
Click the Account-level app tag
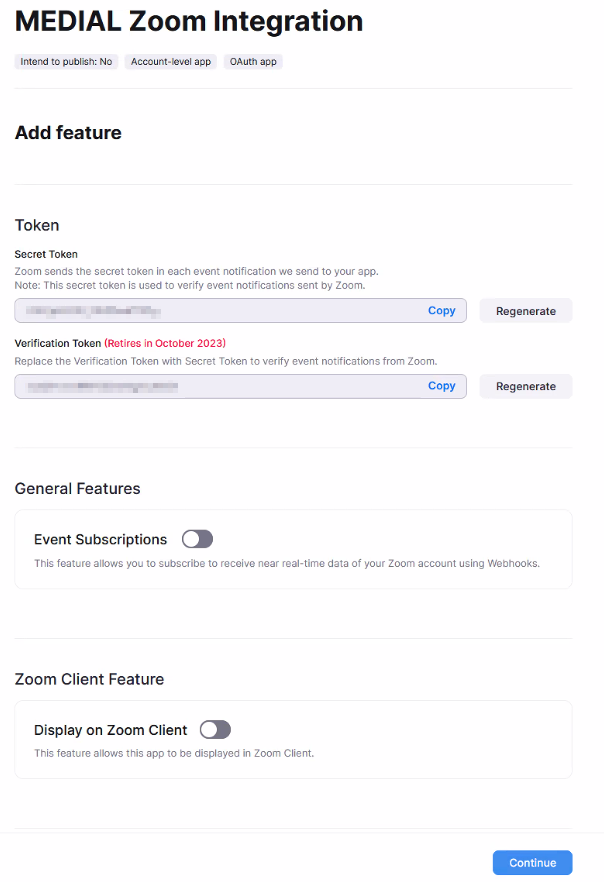point(171,62)
